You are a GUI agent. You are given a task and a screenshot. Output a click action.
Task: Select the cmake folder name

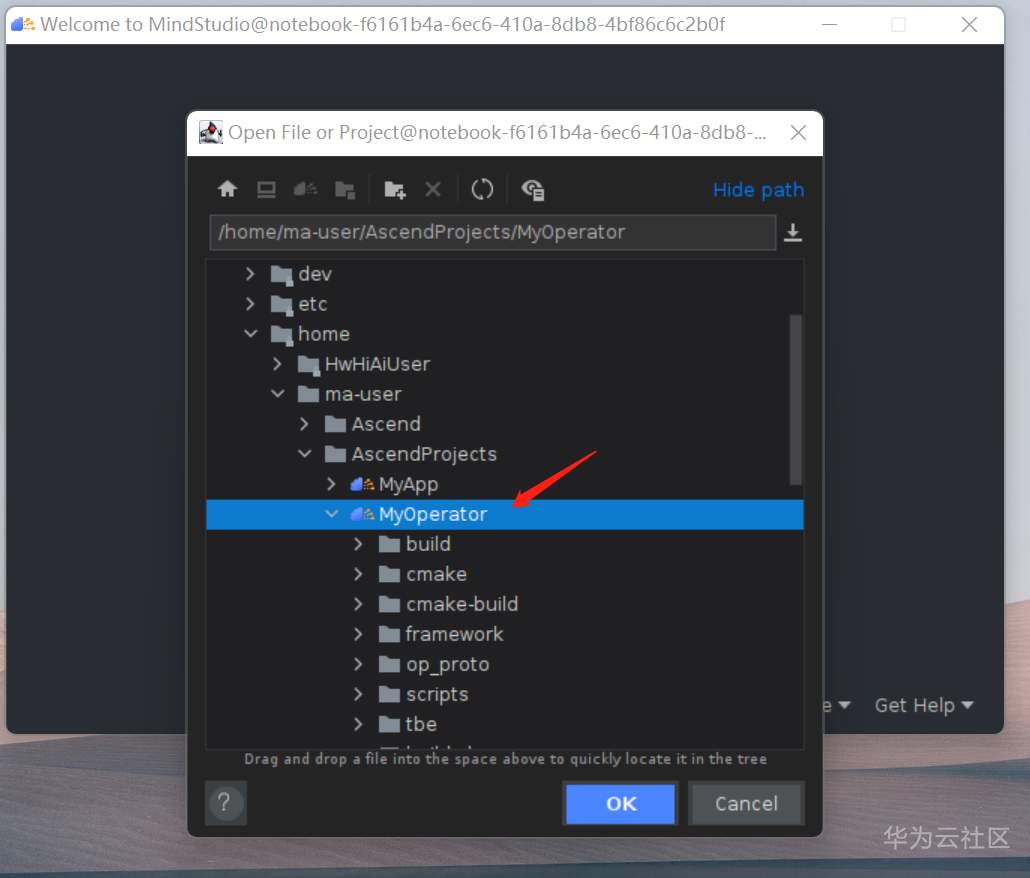coord(436,574)
